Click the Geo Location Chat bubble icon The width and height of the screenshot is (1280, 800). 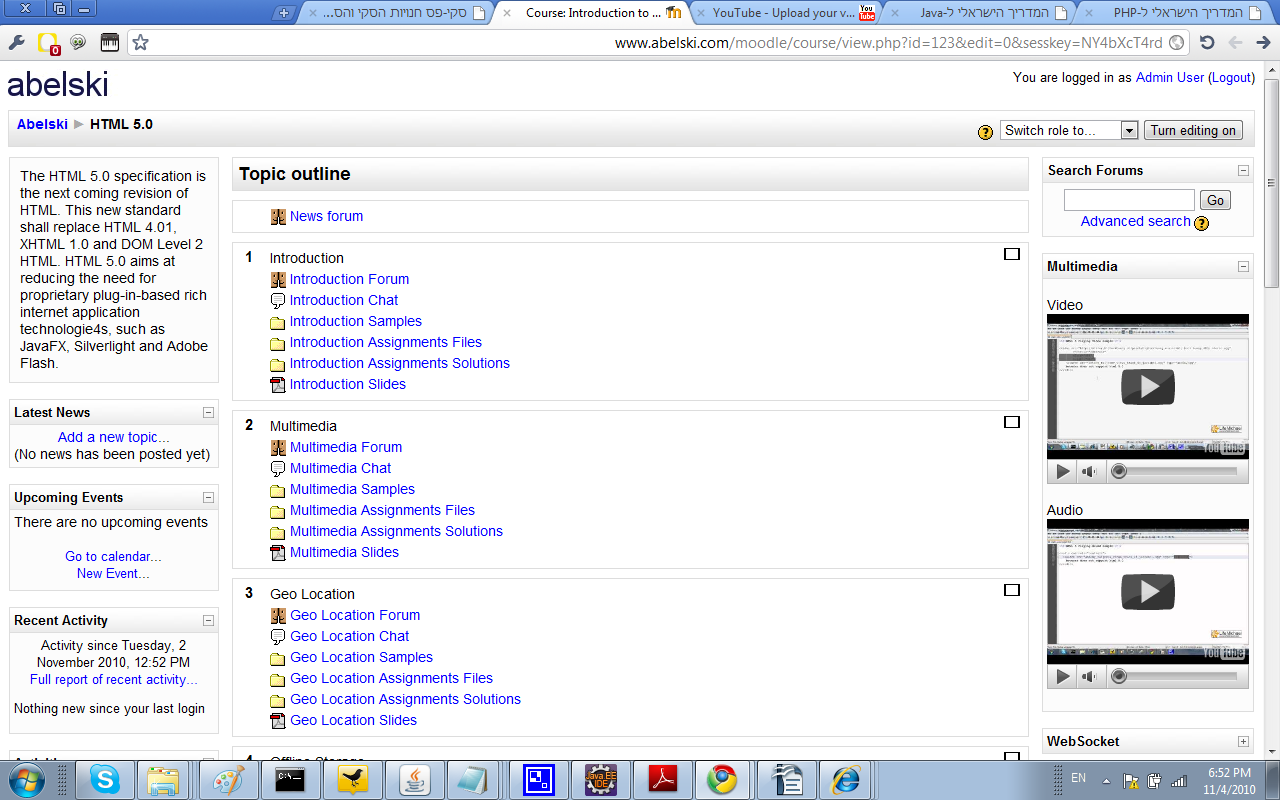point(278,636)
